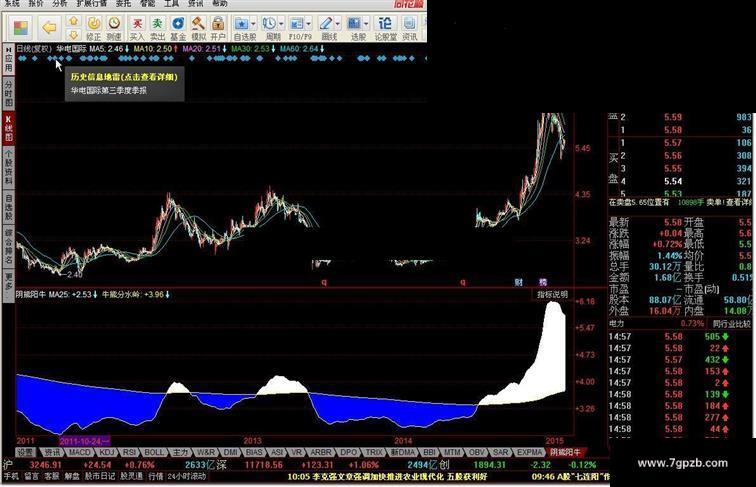Open the 论股堂 forum icon
The height and width of the screenshot is (487, 756).
(x=385, y=28)
